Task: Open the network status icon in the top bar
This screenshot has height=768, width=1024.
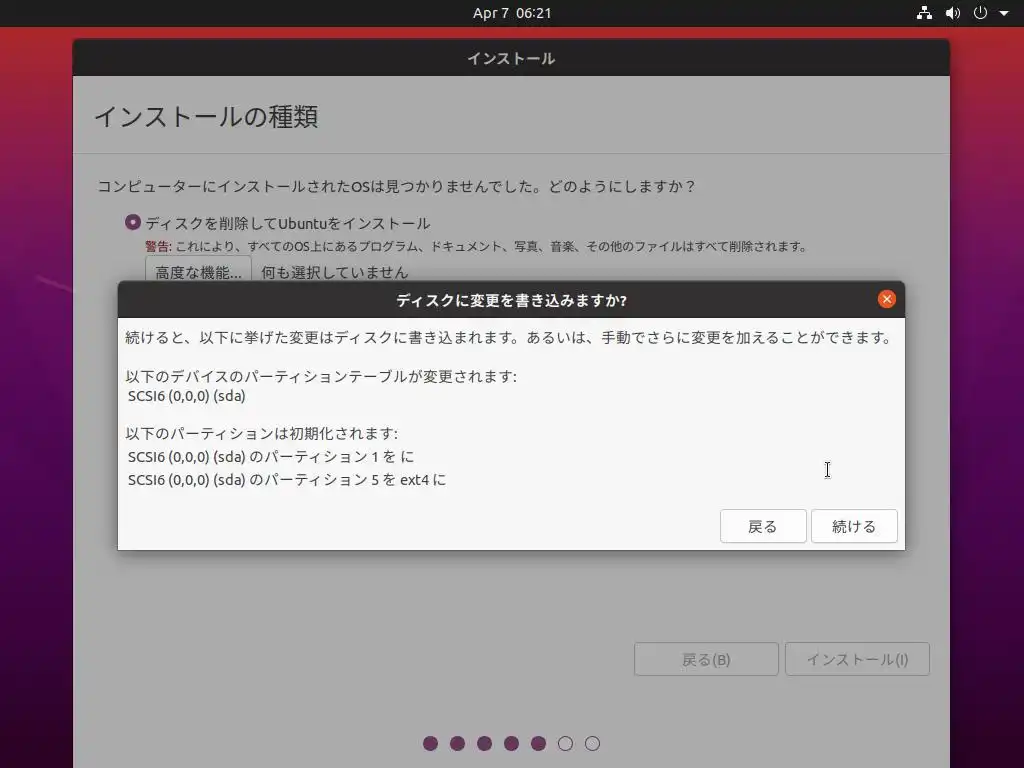Action: 924,13
